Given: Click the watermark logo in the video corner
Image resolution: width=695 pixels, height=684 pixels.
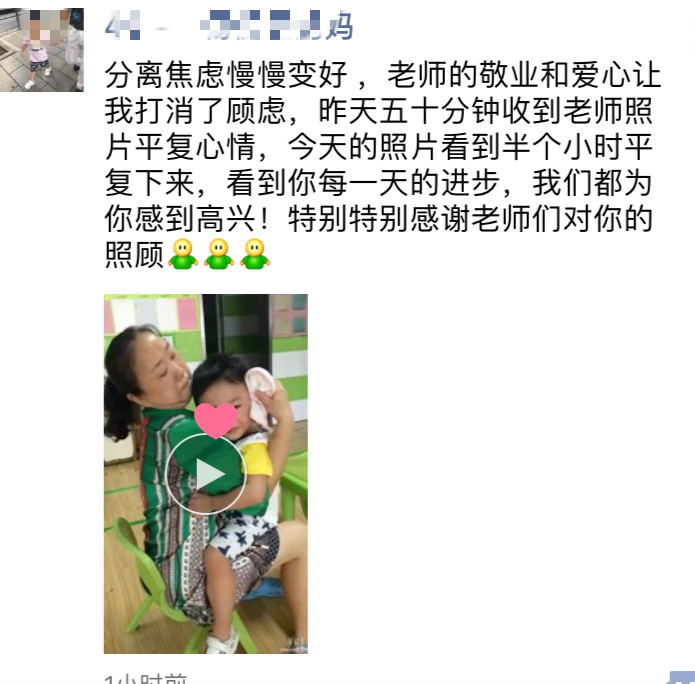Looking at the screenshot, I should [294, 644].
